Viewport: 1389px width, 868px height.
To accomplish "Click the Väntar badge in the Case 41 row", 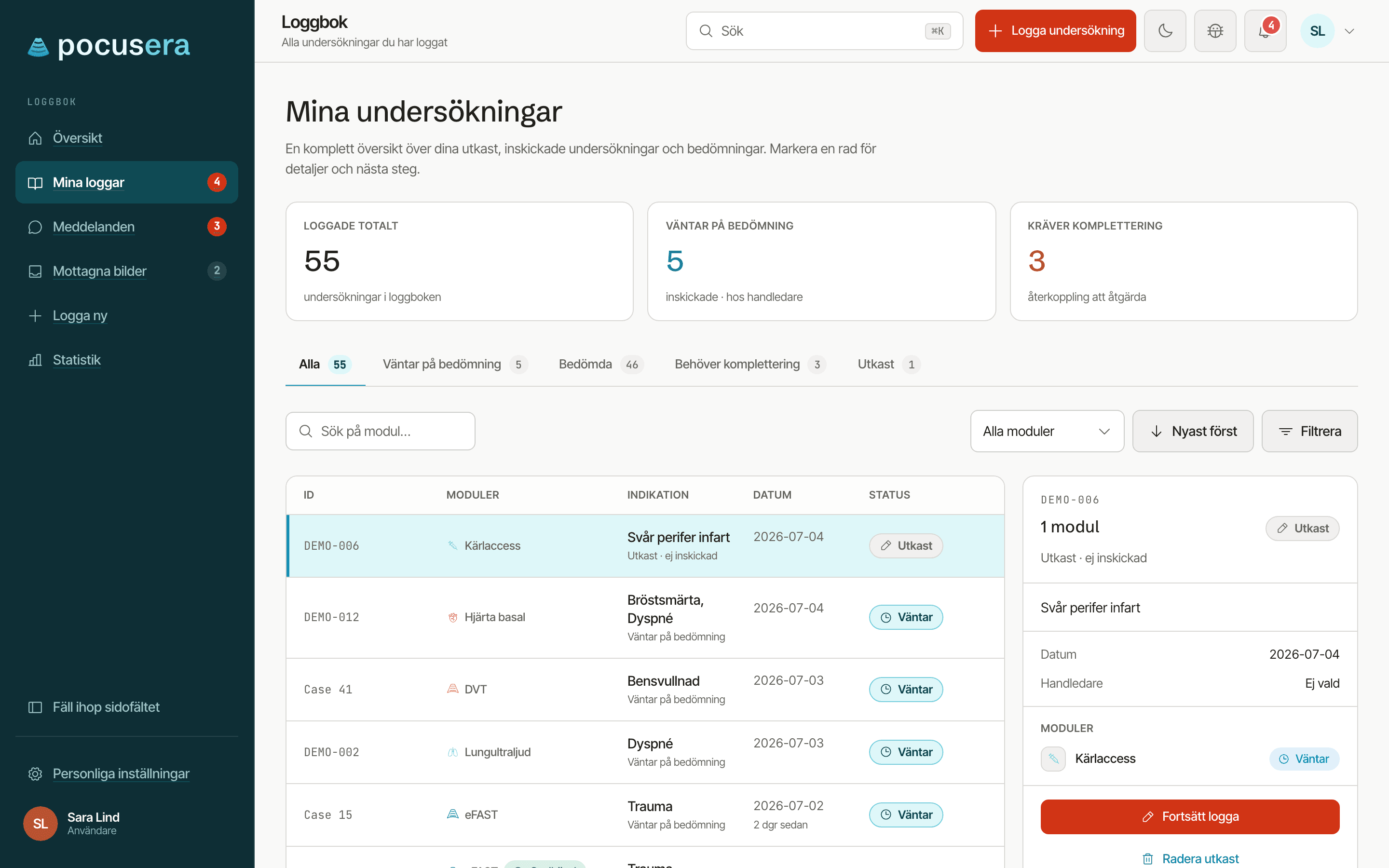I will pos(906,690).
